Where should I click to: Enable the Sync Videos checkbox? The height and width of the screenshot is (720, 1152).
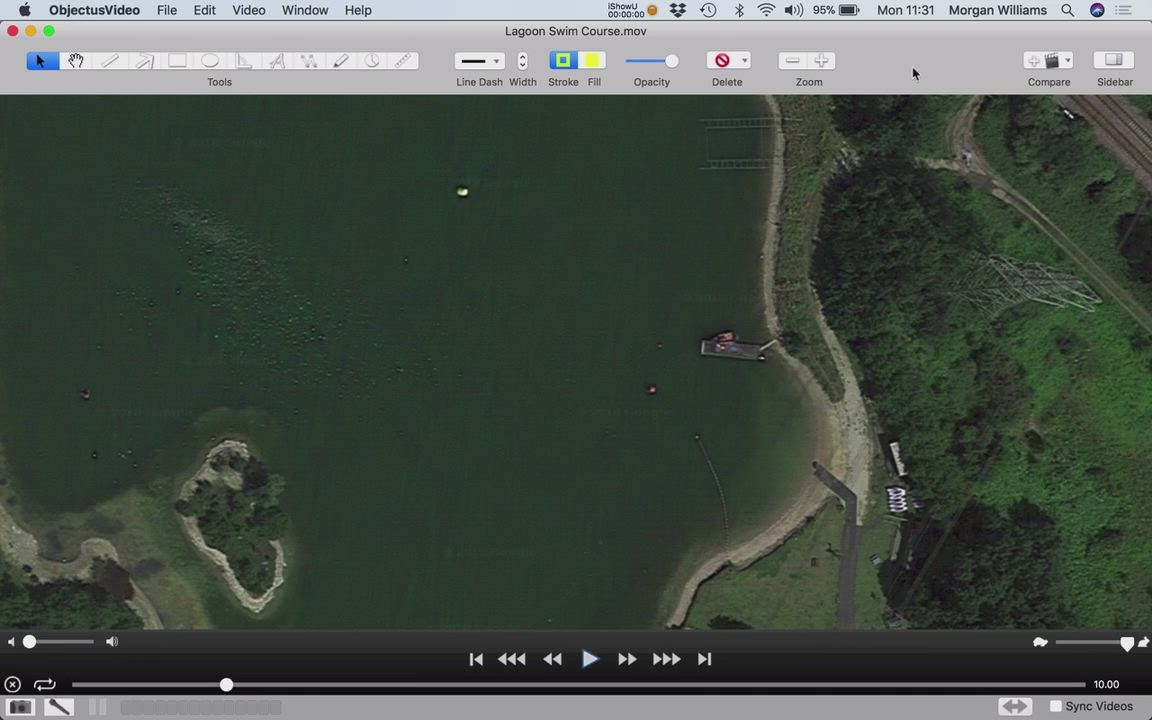tap(1055, 706)
